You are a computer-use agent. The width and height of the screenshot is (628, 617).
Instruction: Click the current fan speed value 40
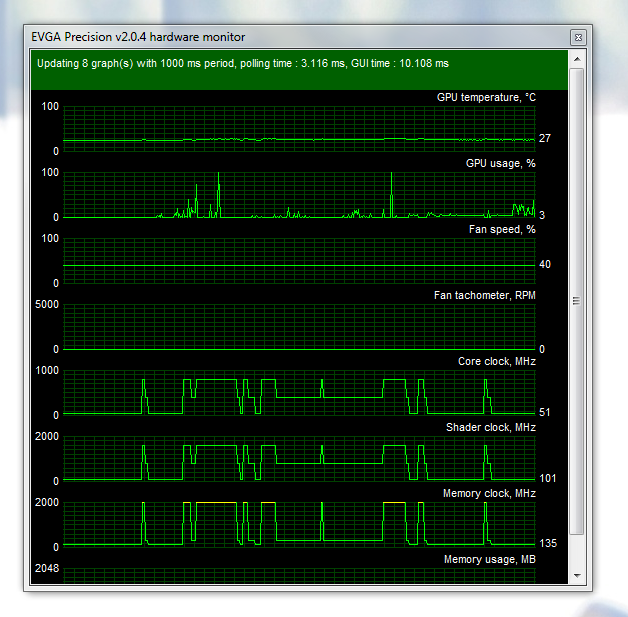point(545,264)
